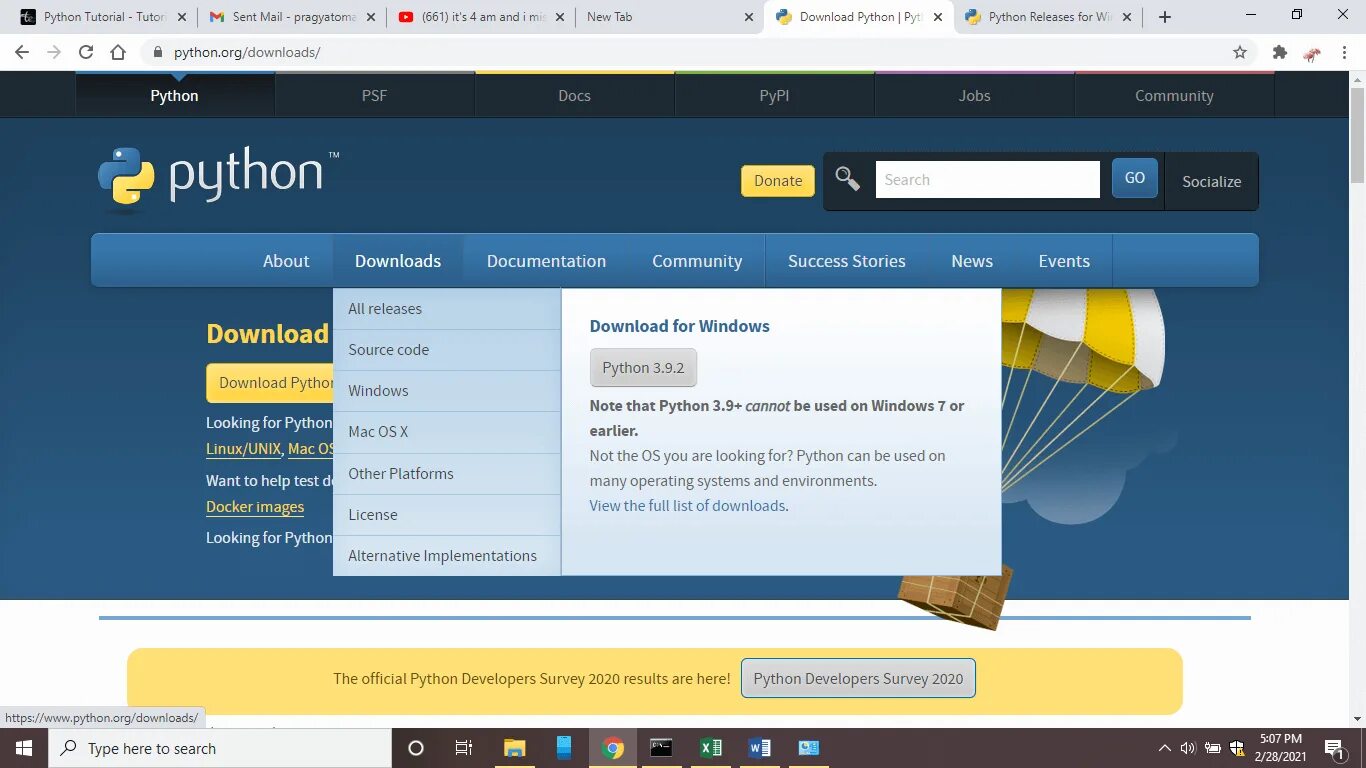This screenshot has width=1366, height=768.
Task: Open the Socialize menu button
Action: tap(1211, 182)
